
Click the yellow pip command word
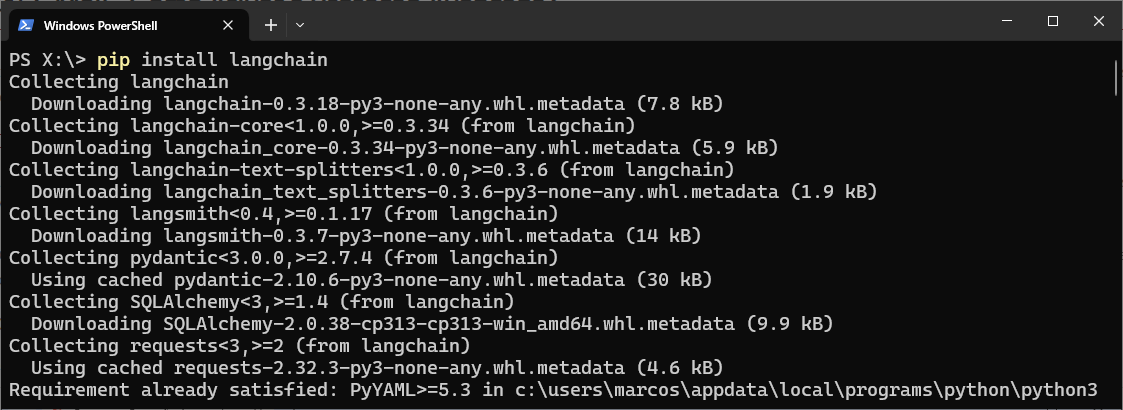point(114,60)
